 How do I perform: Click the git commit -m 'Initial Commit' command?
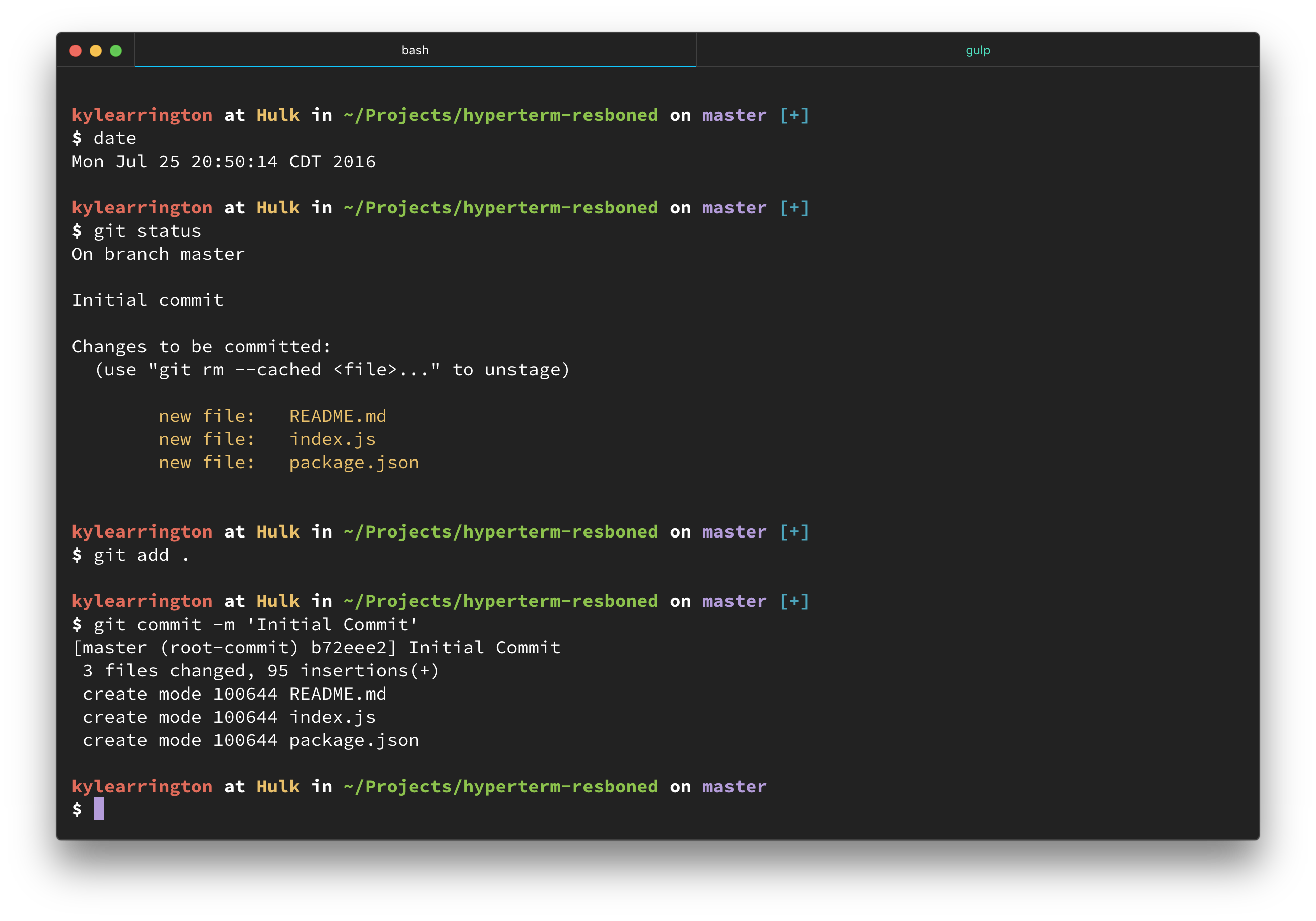(x=255, y=624)
